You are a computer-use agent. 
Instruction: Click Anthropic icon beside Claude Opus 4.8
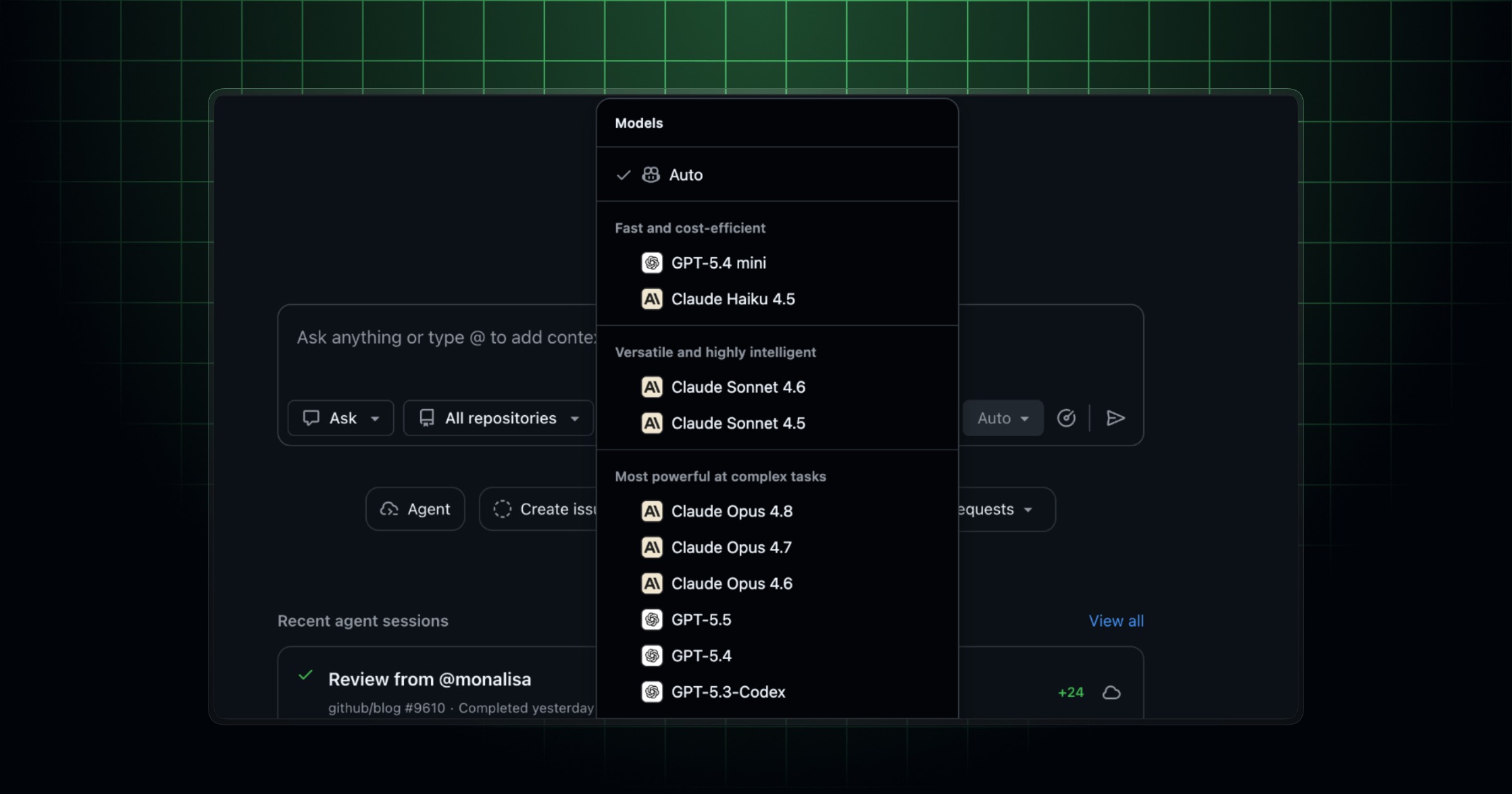652,511
